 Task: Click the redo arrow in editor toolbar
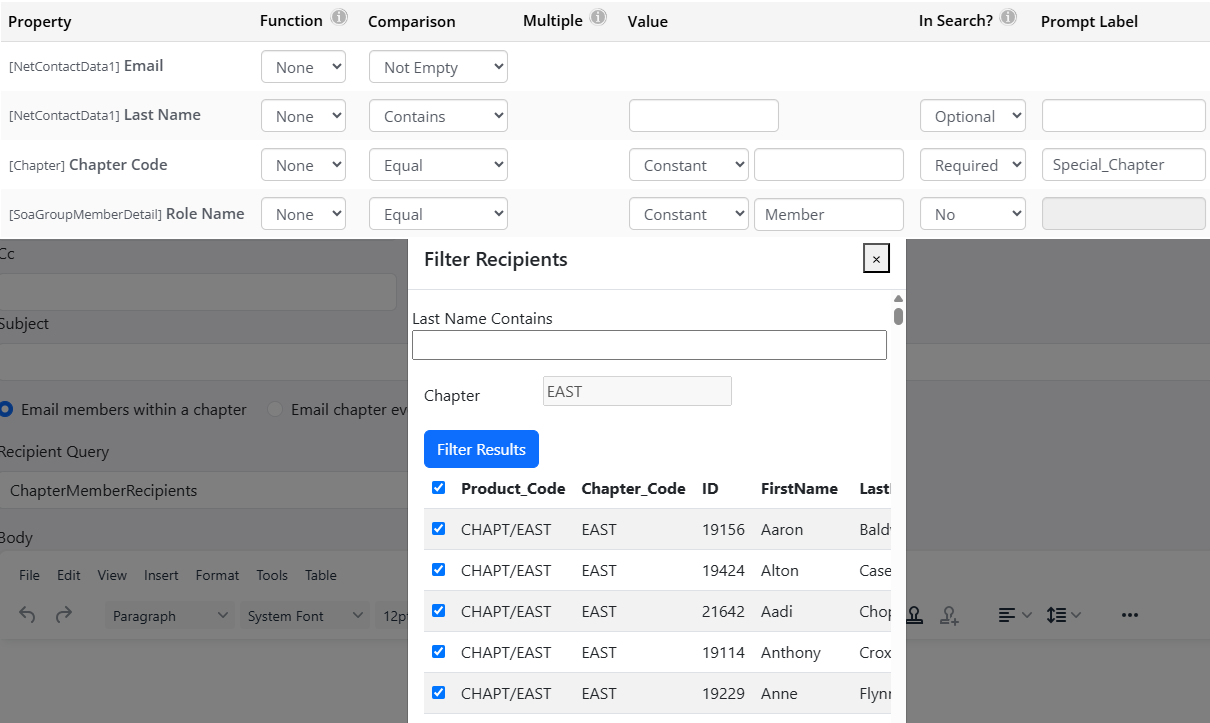pos(64,616)
